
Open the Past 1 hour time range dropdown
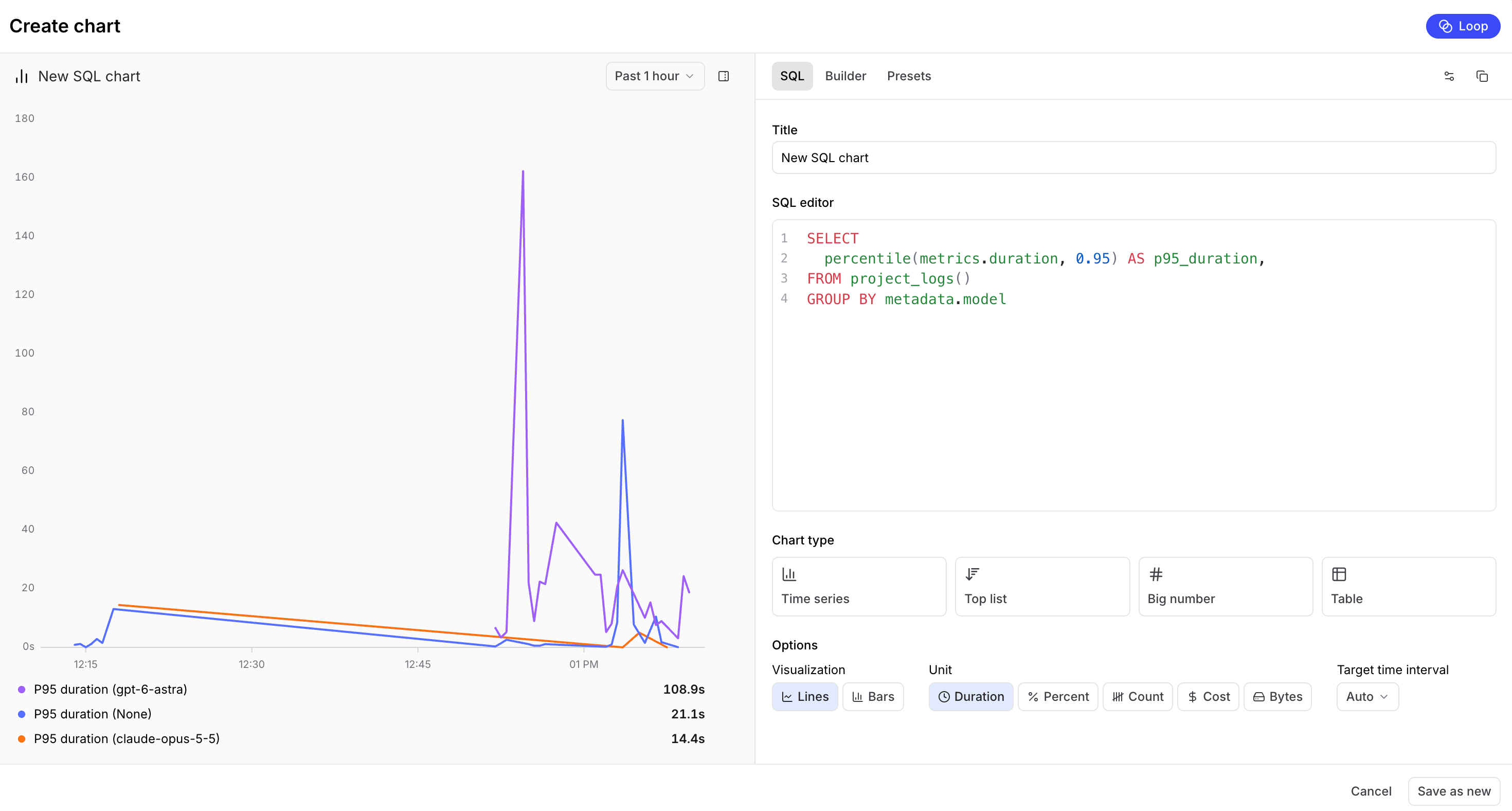click(x=655, y=76)
